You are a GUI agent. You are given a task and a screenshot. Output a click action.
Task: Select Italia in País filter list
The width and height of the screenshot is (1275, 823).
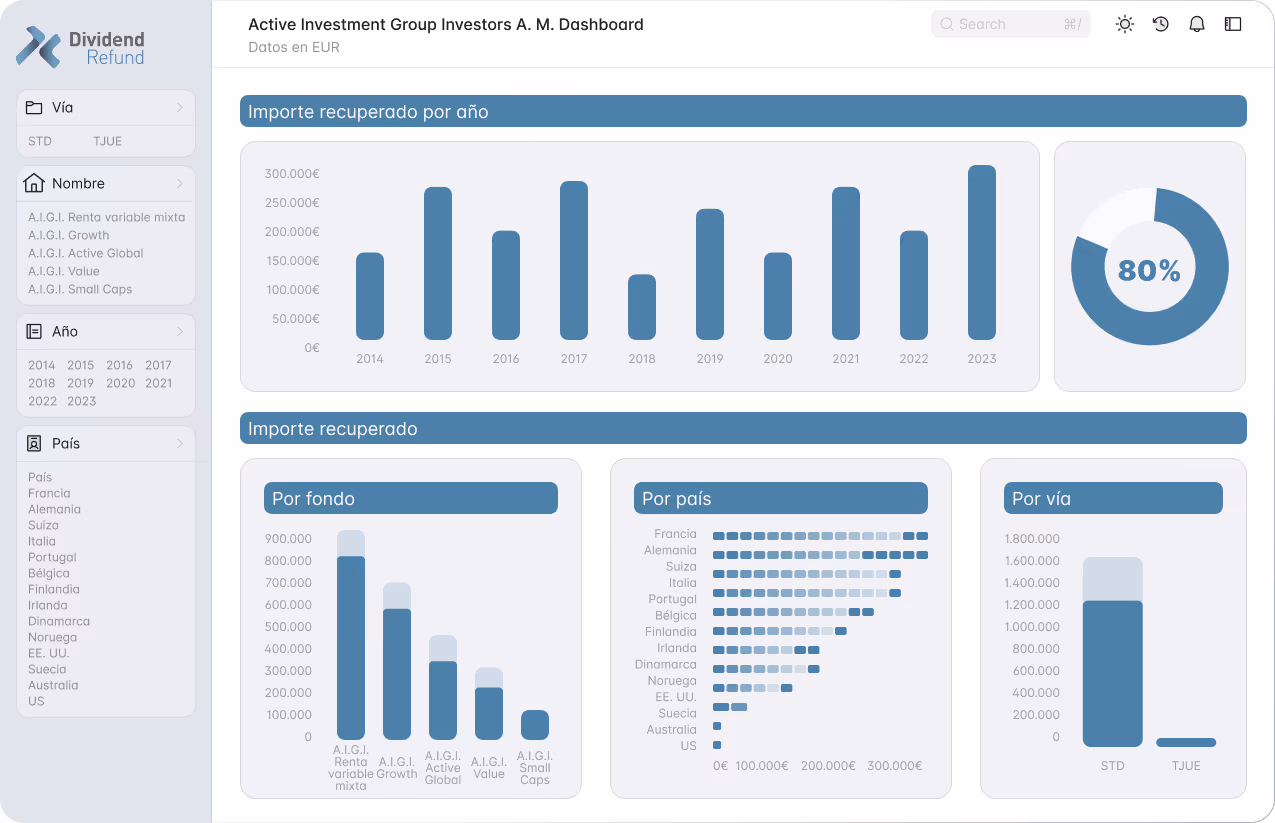point(42,541)
